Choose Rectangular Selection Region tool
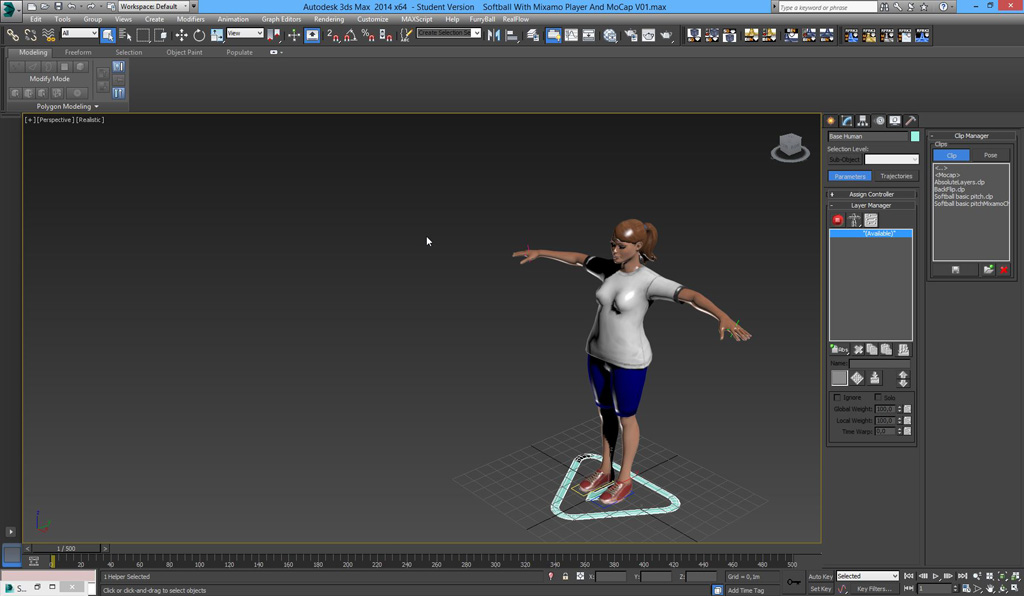The image size is (1024, 596). click(x=143, y=35)
